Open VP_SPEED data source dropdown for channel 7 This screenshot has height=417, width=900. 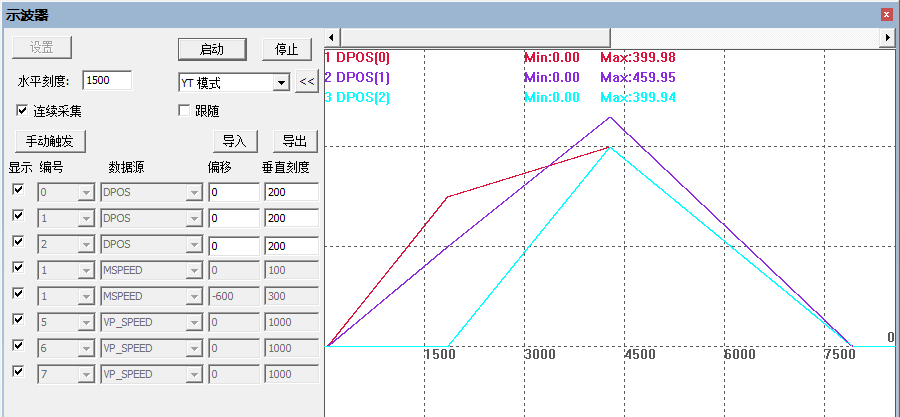195,375
